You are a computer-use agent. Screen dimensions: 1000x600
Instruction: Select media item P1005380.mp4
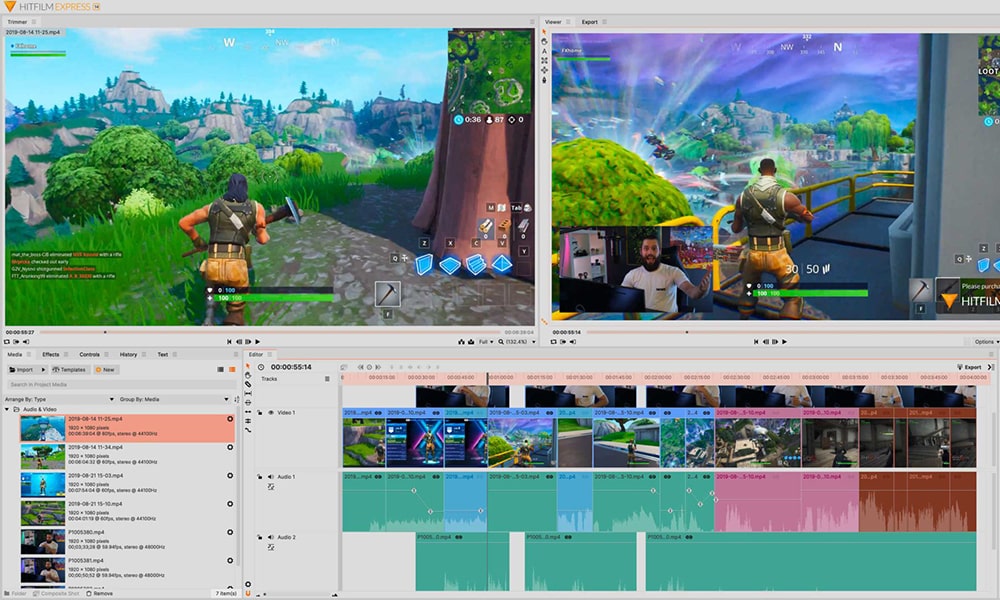click(x=126, y=541)
